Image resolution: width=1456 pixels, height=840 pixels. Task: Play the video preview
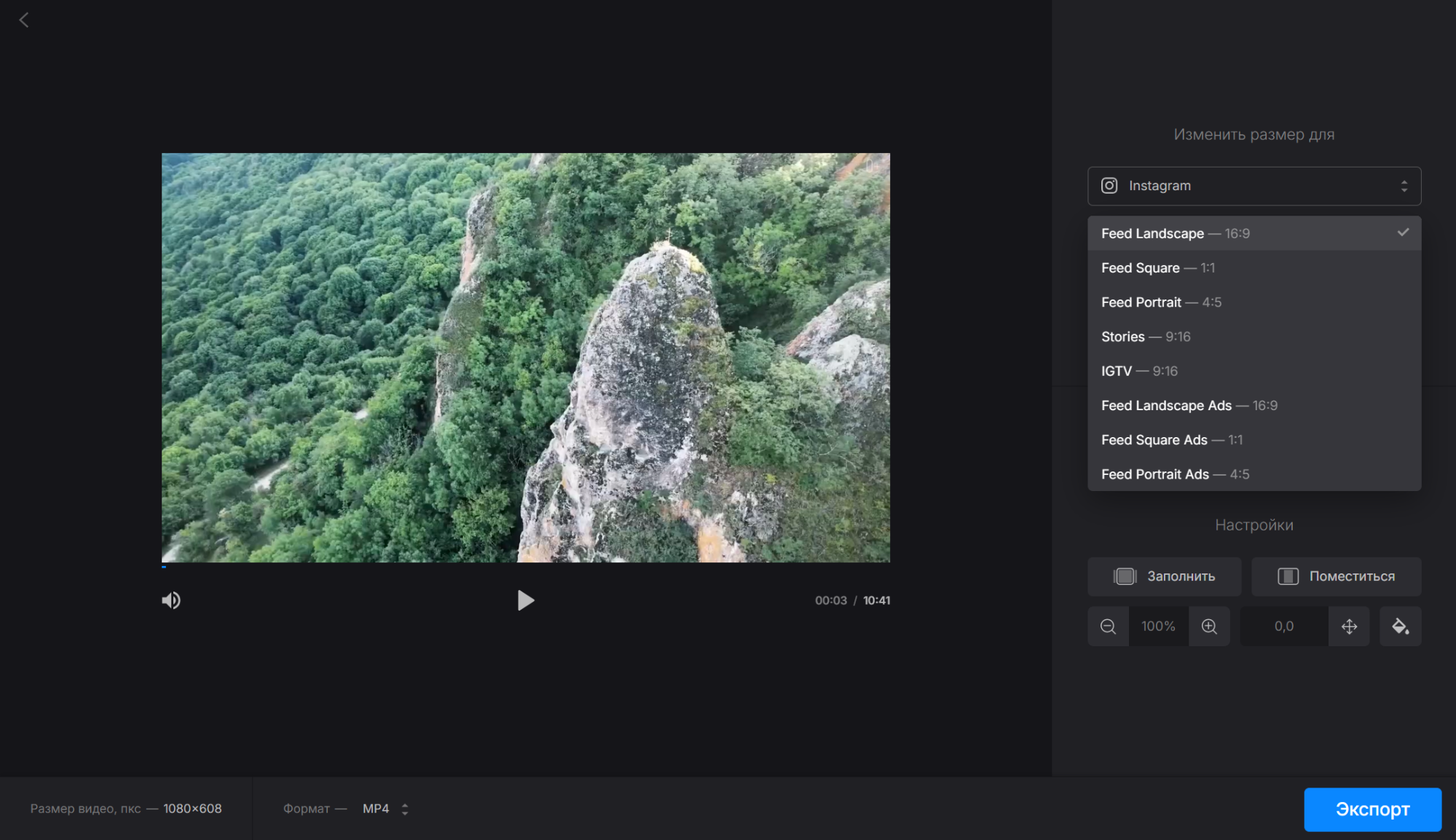coord(525,600)
